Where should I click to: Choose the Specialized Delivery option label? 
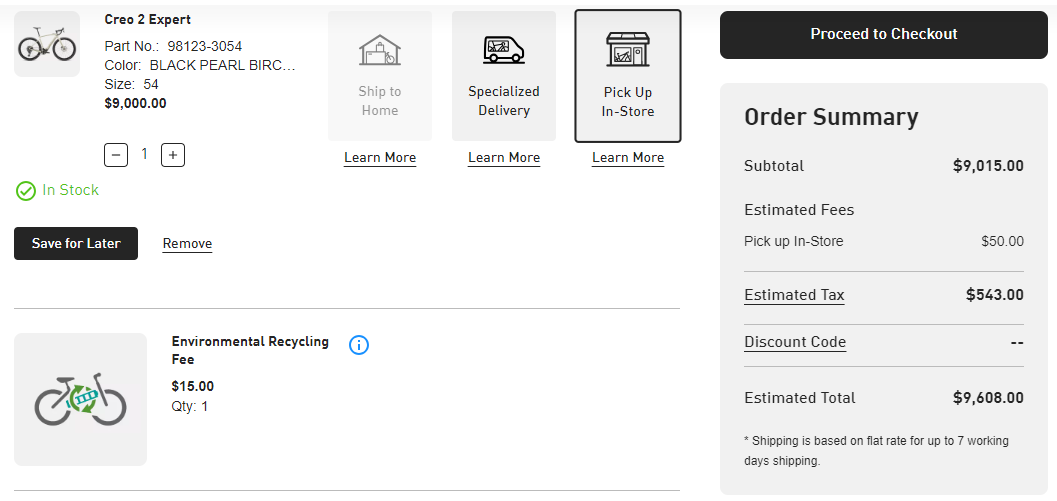pyautogui.click(x=504, y=101)
